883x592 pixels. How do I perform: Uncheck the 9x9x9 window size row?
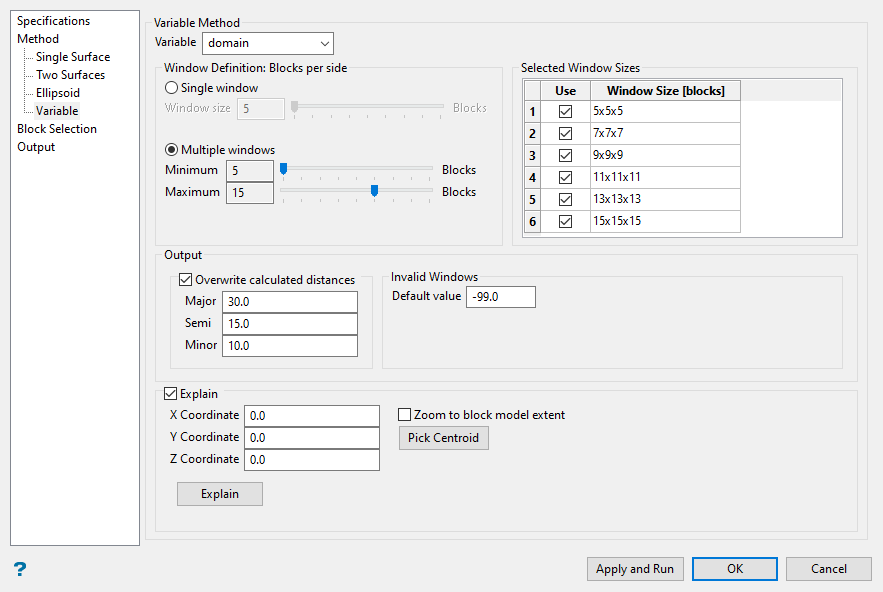pos(566,156)
